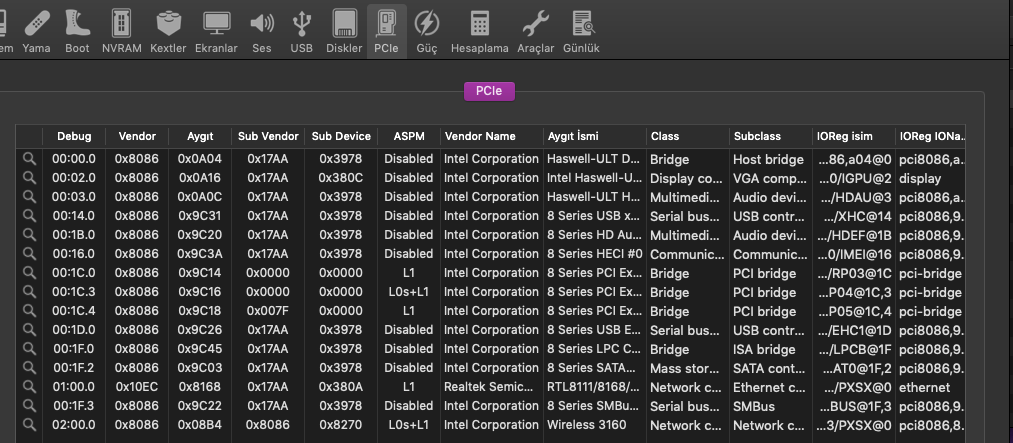Screen dimensions: 1013x443
Task: Select the purple PCIe tab label
Action: tap(489, 91)
